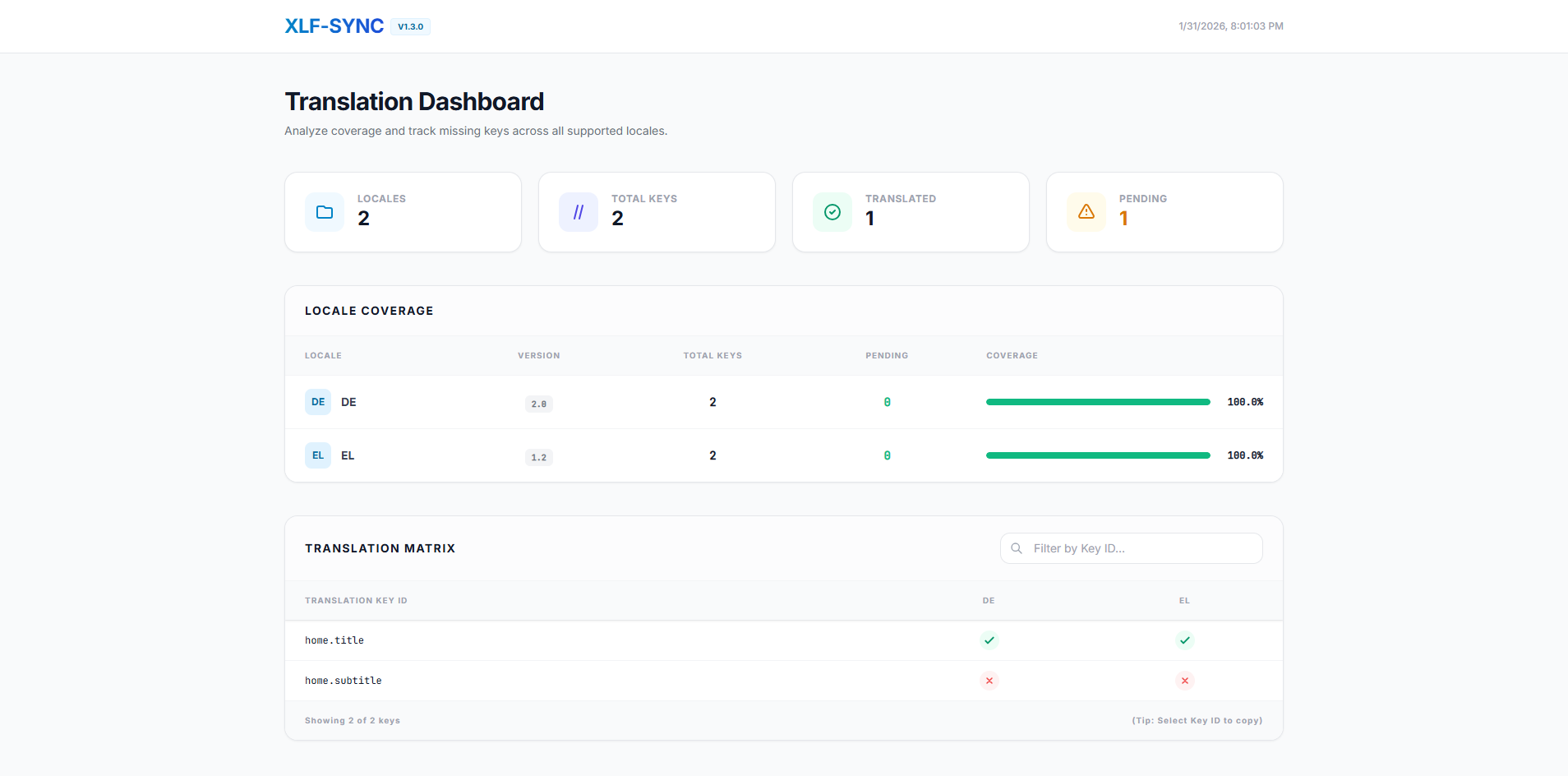Click the version 2.0 badge for DE
Image resolution: width=1568 pixels, height=776 pixels.
[x=538, y=404]
